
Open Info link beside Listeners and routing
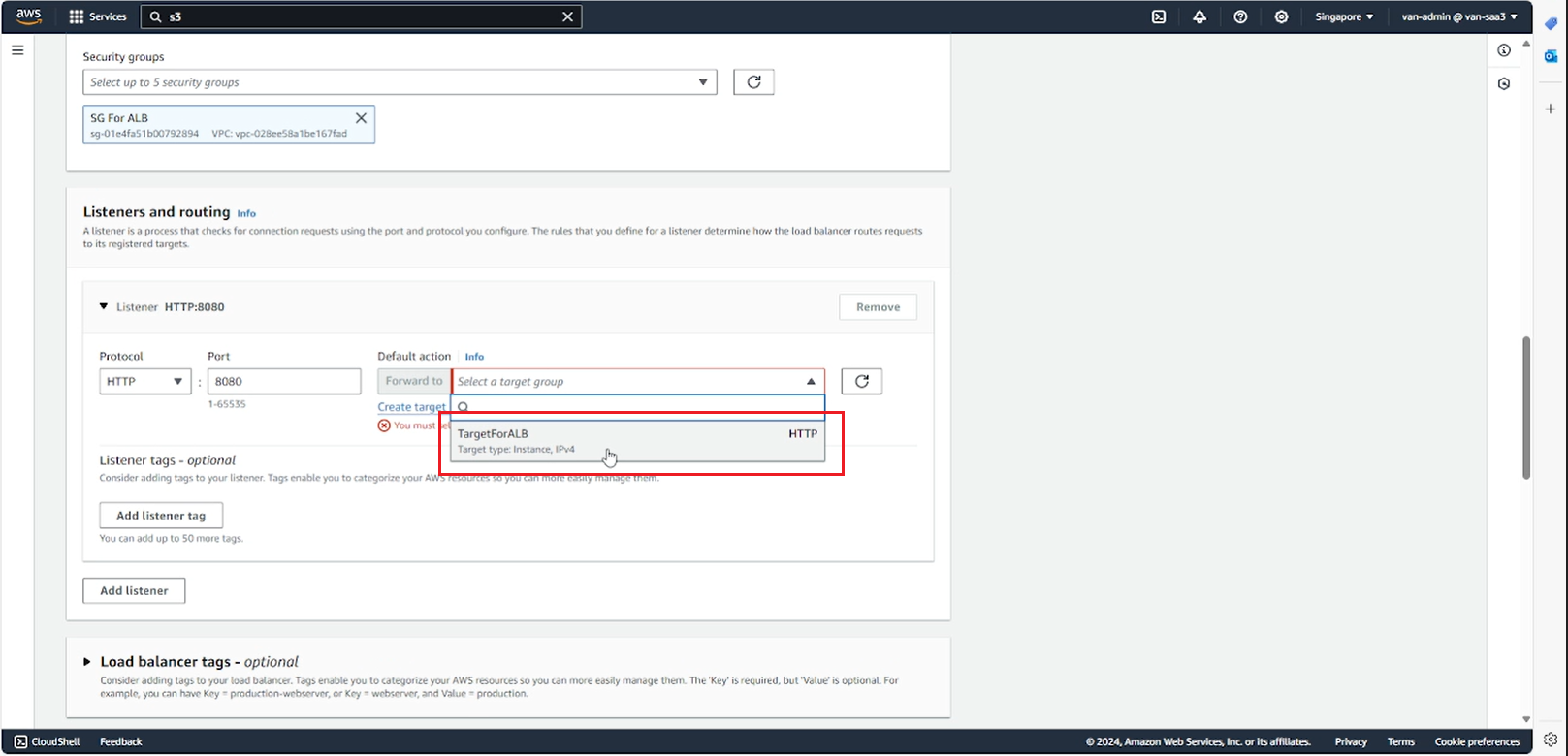tap(246, 213)
